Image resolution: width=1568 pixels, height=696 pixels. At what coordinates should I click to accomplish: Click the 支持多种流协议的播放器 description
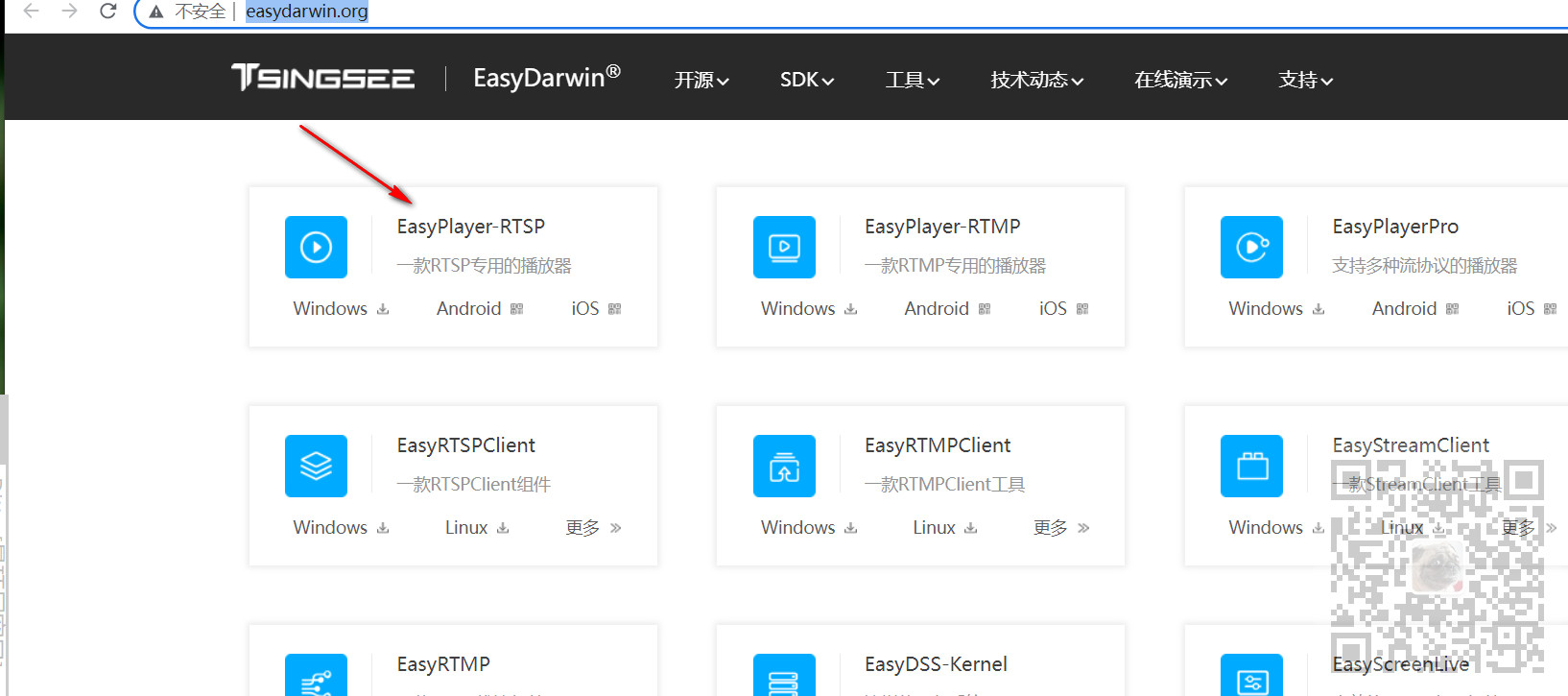click(1425, 266)
